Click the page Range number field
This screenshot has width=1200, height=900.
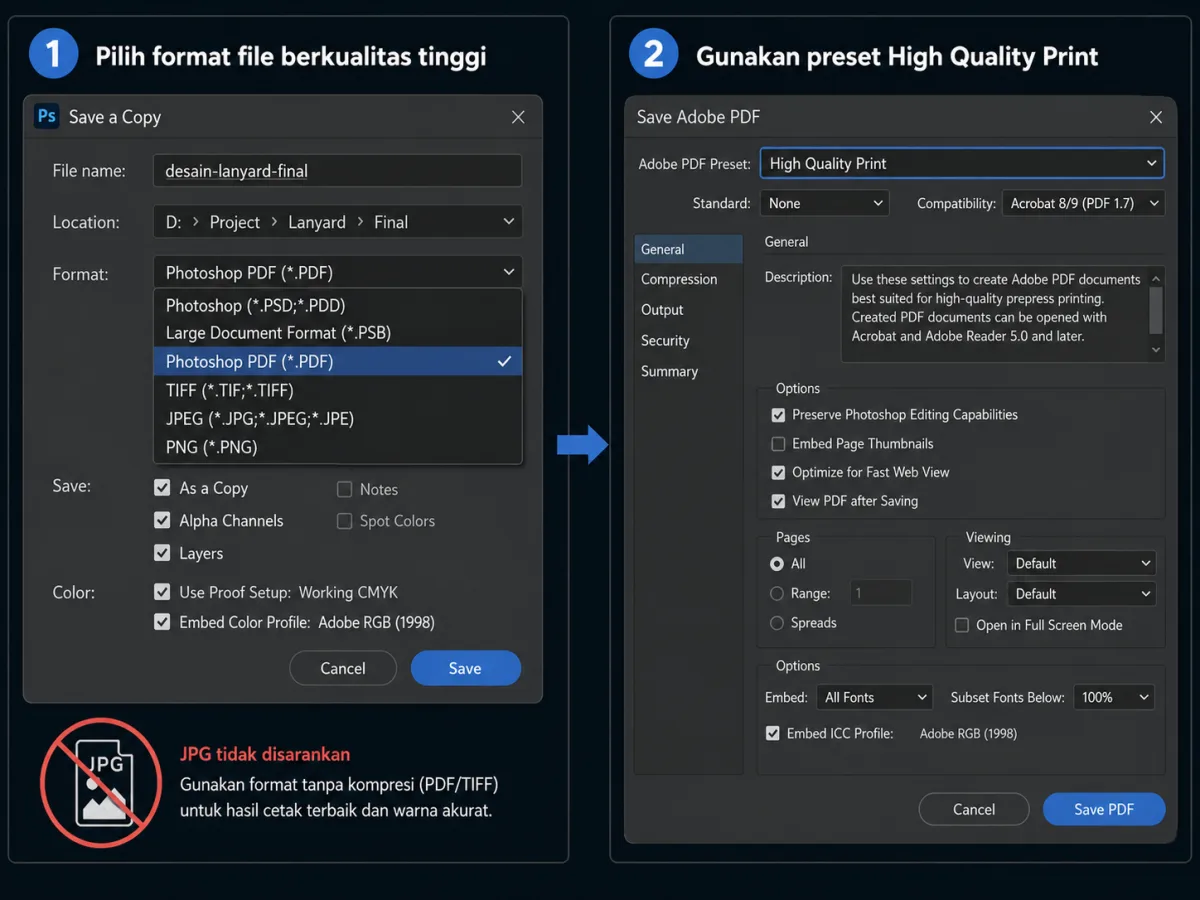point(881,593)
